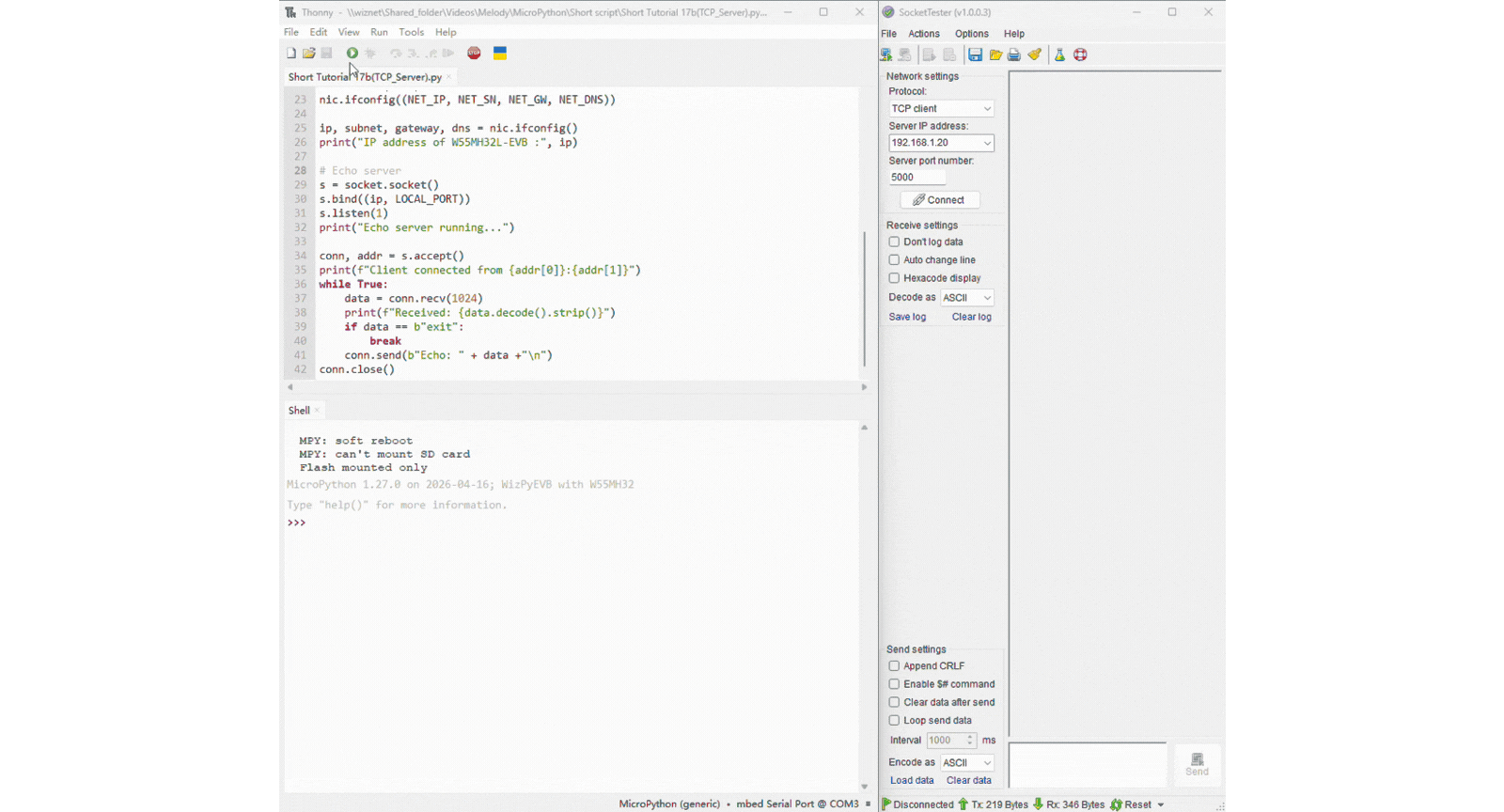Viewport: 1504px width, 812px height.
Task: Open SocketTester's File menu
Action: [889, 34]
